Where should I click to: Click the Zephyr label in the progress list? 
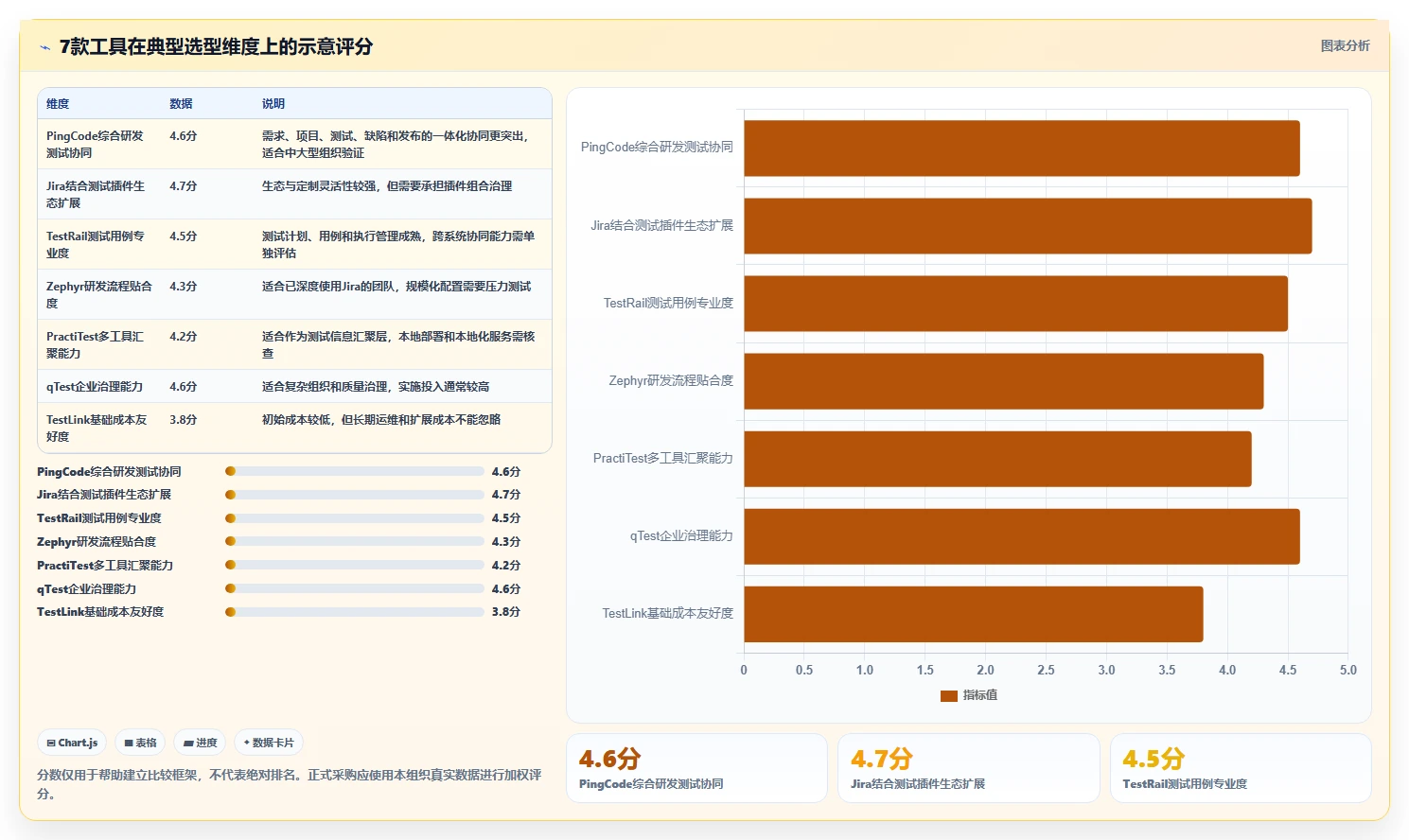(x=97, y=542)
